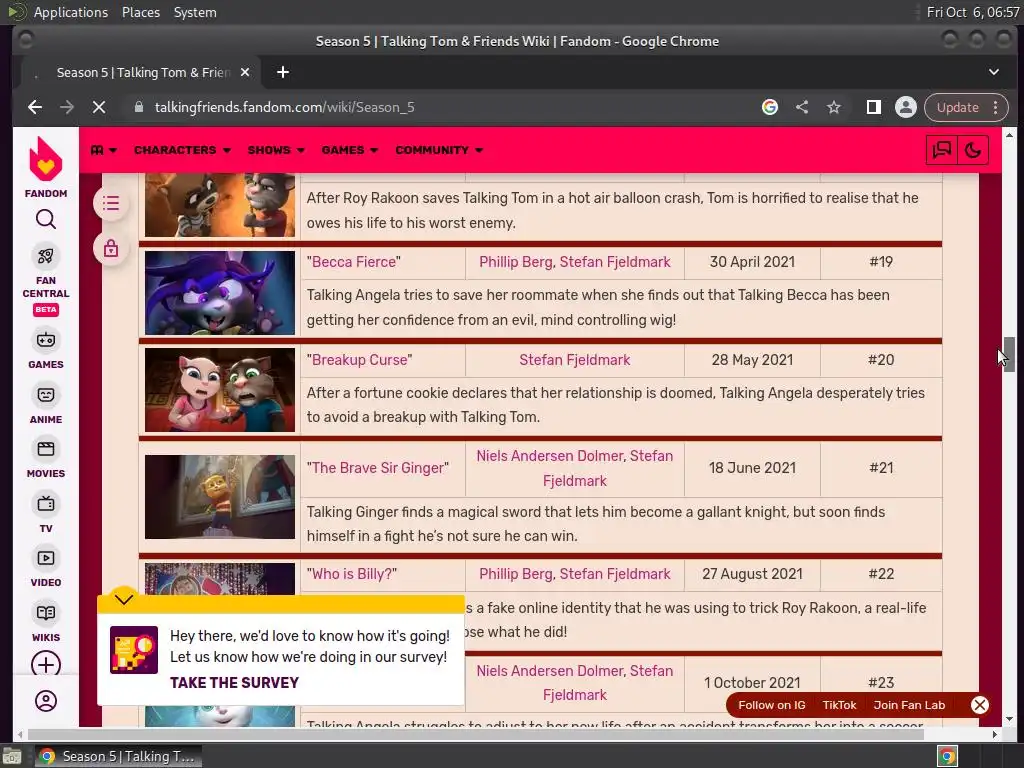Open Fan Central rocket icon
Viewport: 1024px width, 768px height.
[46, 256]
